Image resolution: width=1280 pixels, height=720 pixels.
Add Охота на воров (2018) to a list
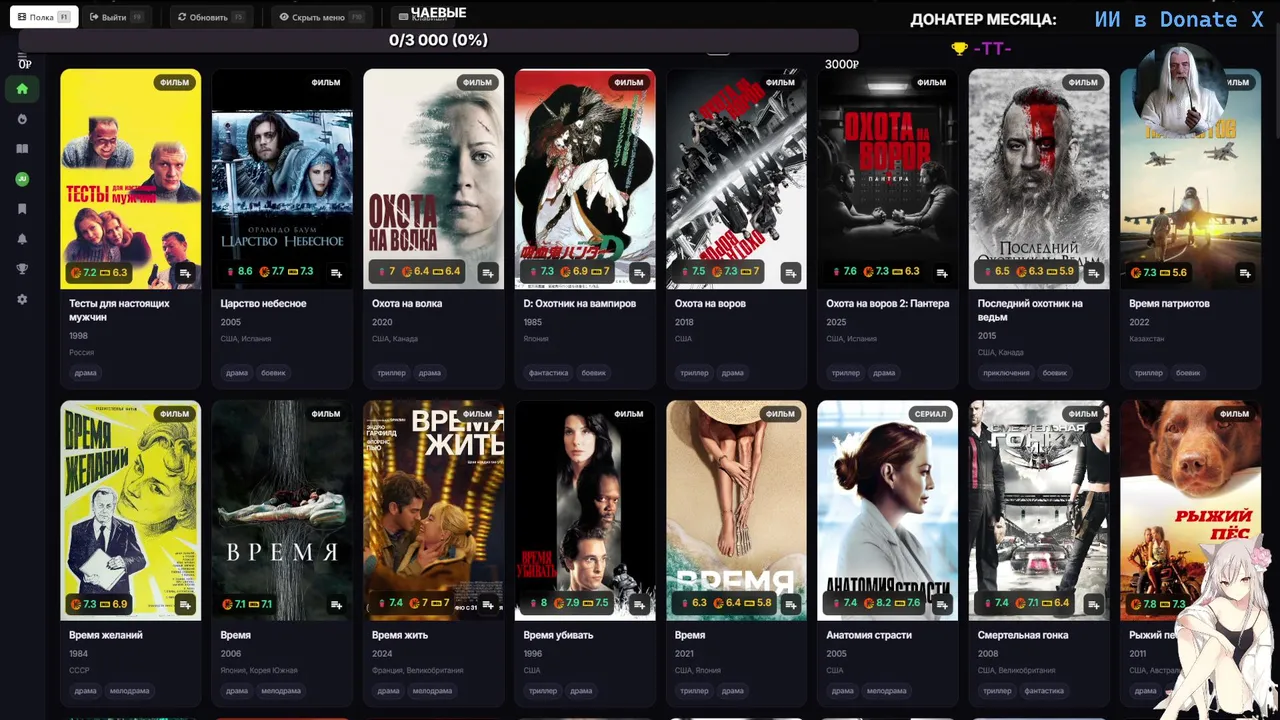791,273
